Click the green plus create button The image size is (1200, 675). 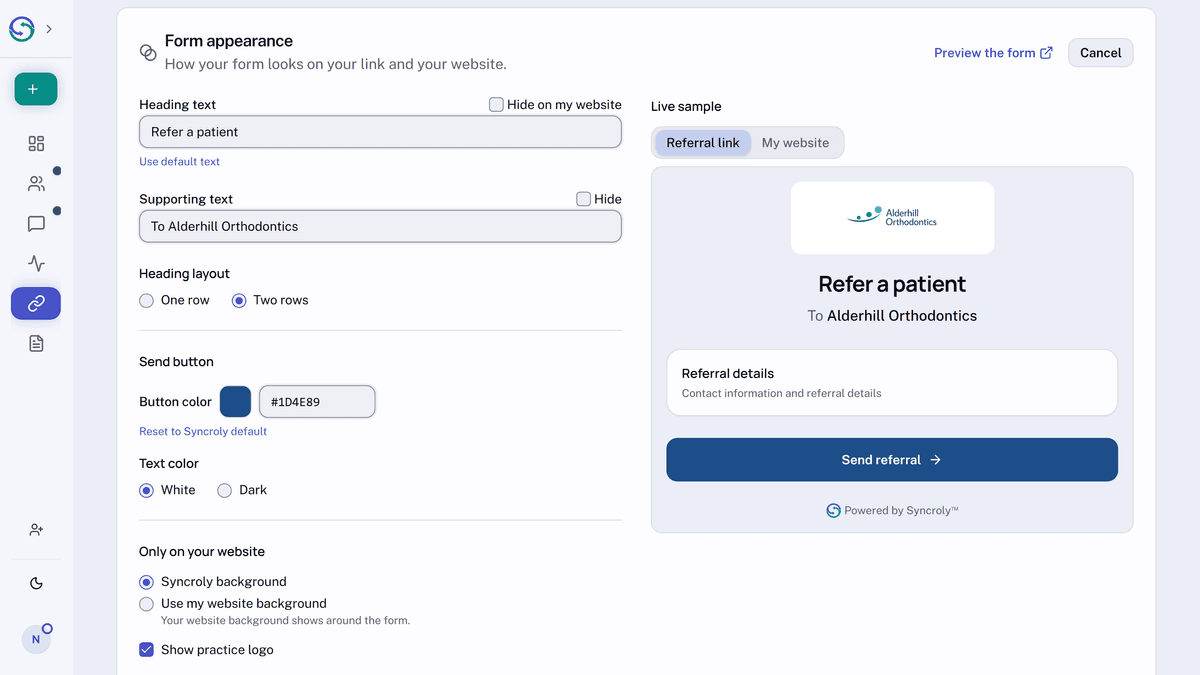[36, 89]
